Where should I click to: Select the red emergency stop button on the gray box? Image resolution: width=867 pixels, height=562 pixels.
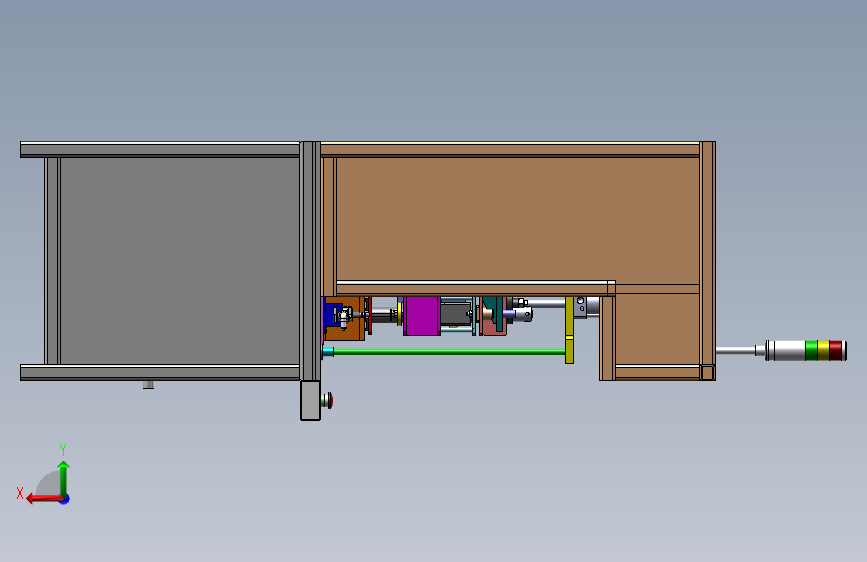[329, 400]
